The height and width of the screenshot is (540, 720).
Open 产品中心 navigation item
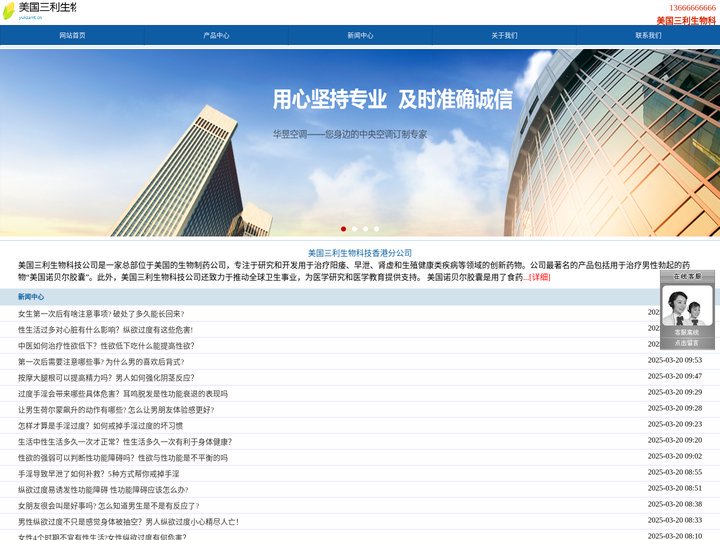[216, 35]
